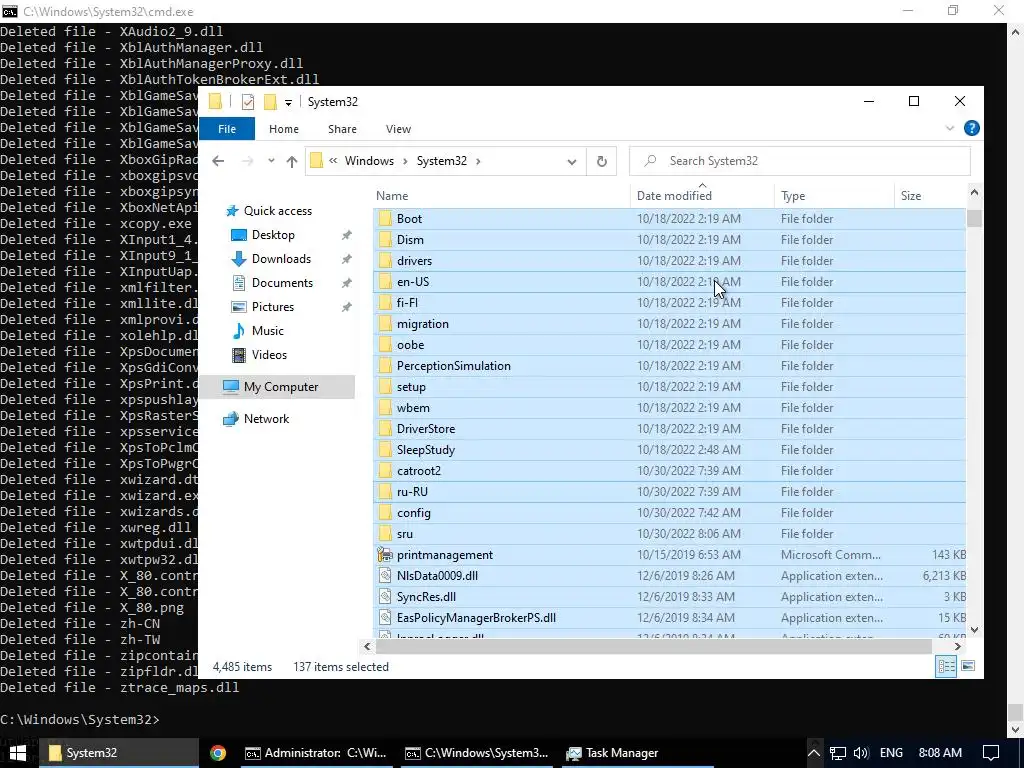Select the config folder
The width and height of the screenshot is (1024, 768).
669,513
